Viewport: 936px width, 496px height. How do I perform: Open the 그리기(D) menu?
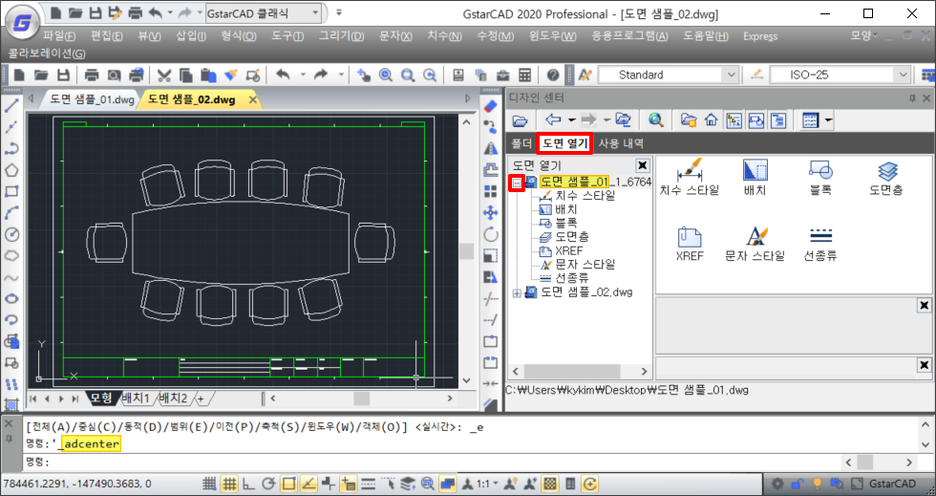(x=341, y=36)
